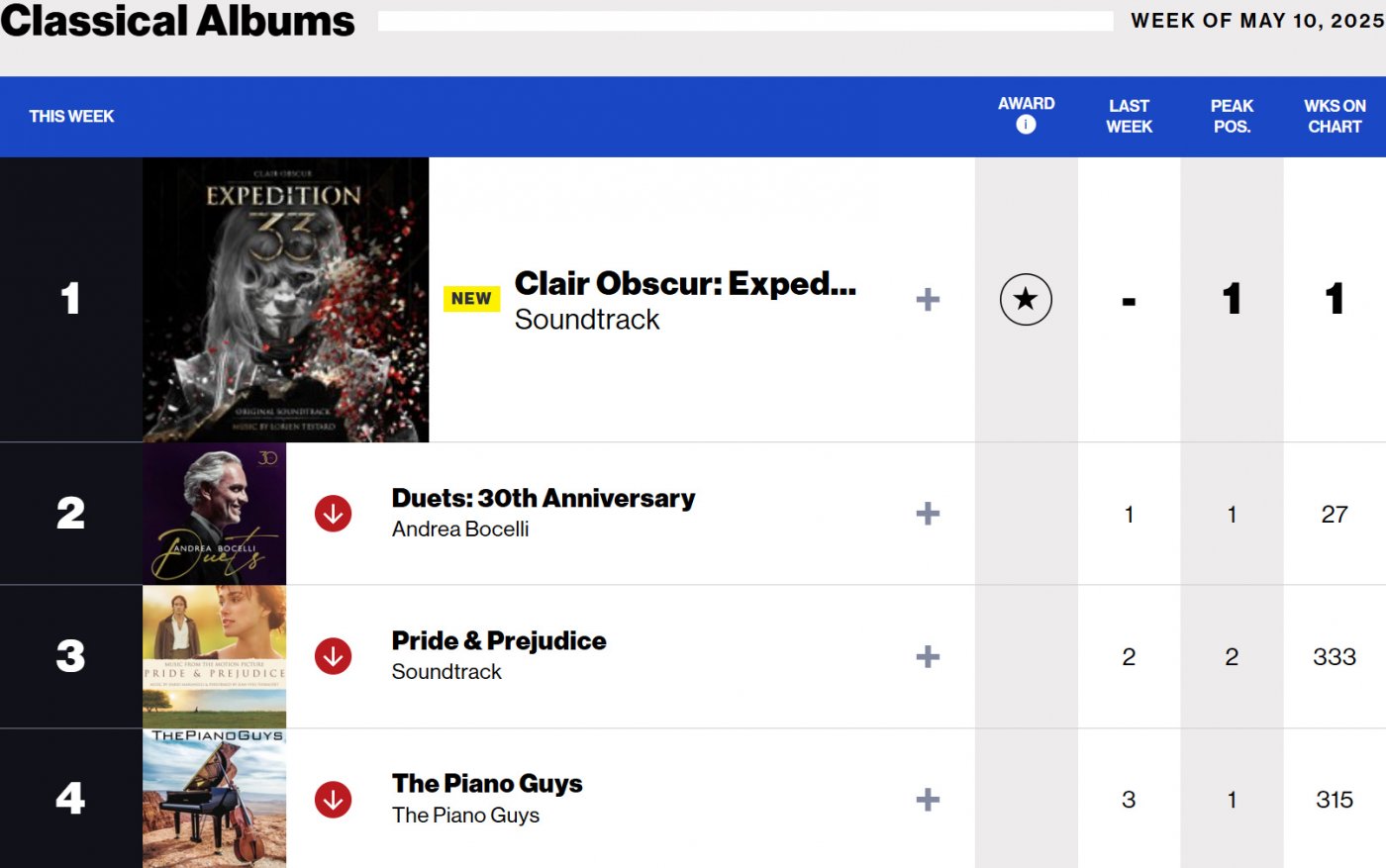This screenshot has width=1386, height=868.
Task: Open the Expedition 33 album cover
Action: [285, 300]
